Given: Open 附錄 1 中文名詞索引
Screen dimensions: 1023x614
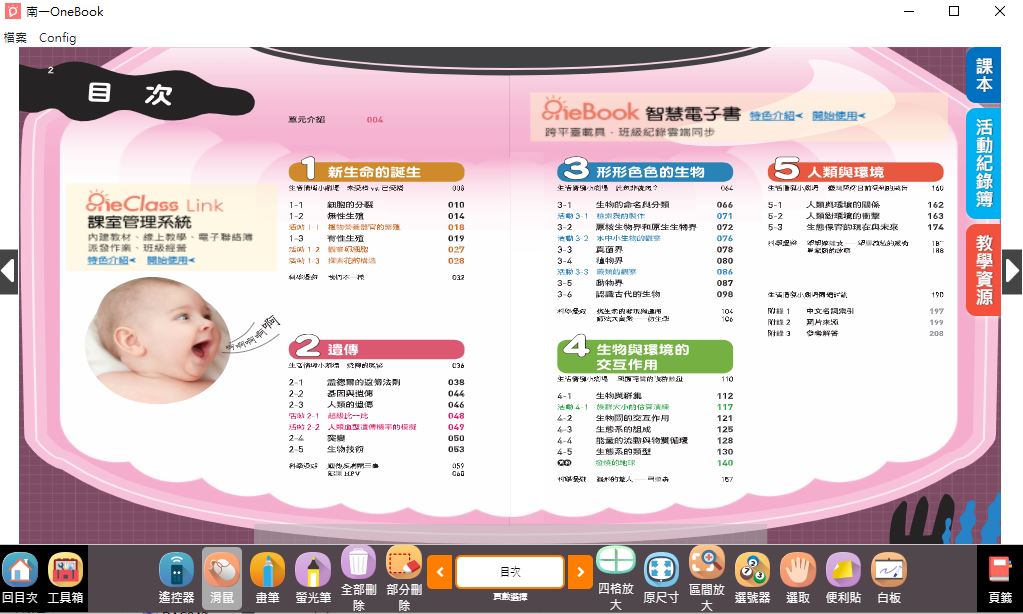Looking at the screenshot, I should coord(855,311).
